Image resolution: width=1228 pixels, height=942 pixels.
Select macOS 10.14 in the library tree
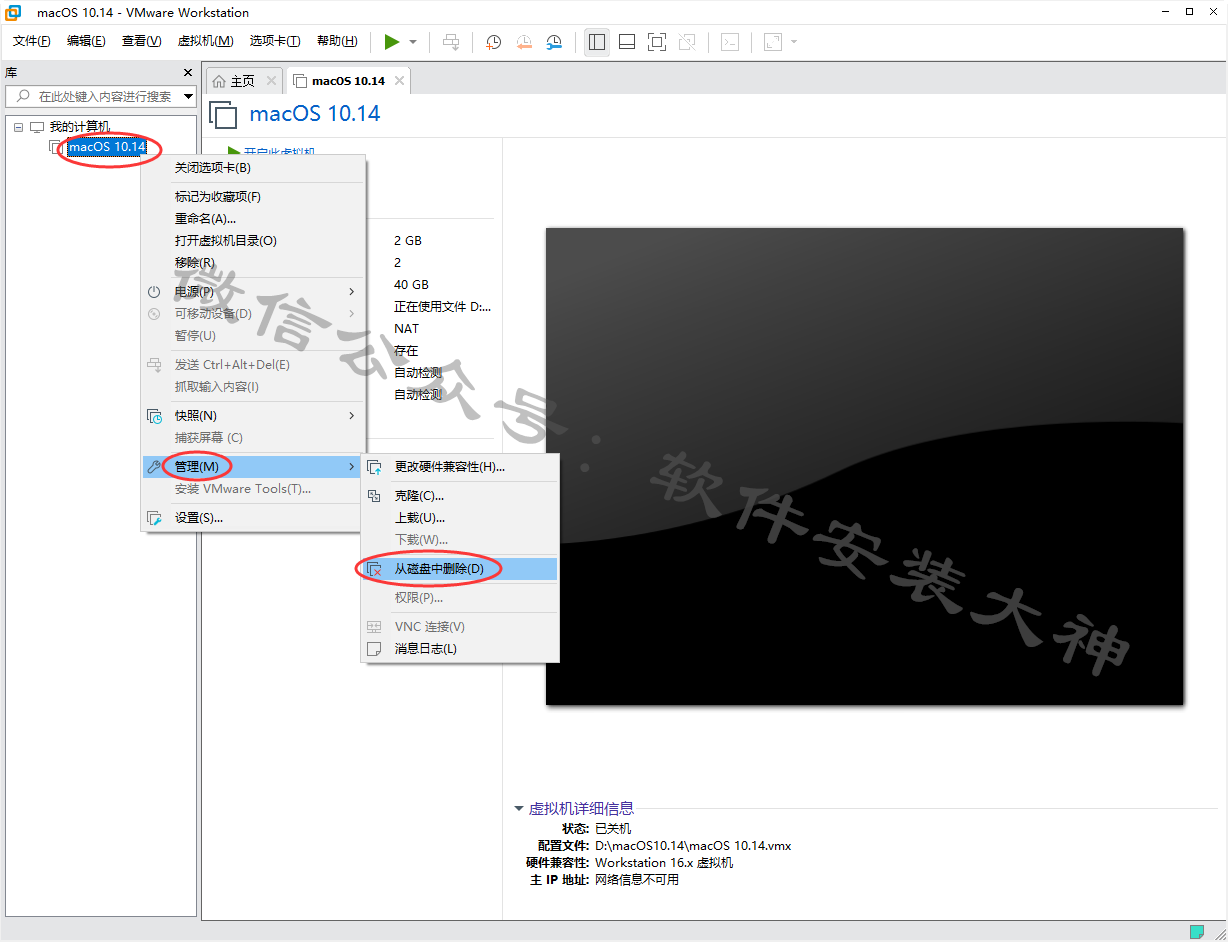(x=107, y=147)
